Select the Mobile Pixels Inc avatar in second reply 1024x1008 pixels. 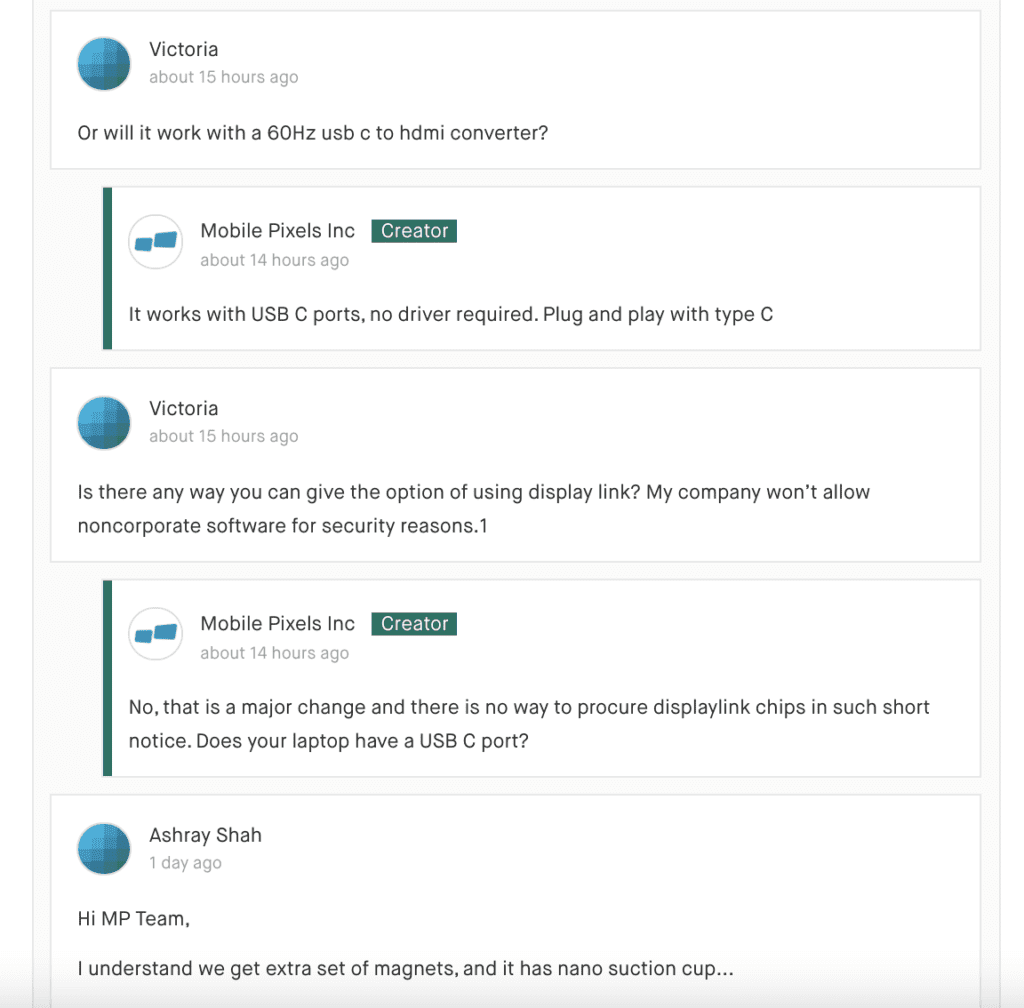155,634
